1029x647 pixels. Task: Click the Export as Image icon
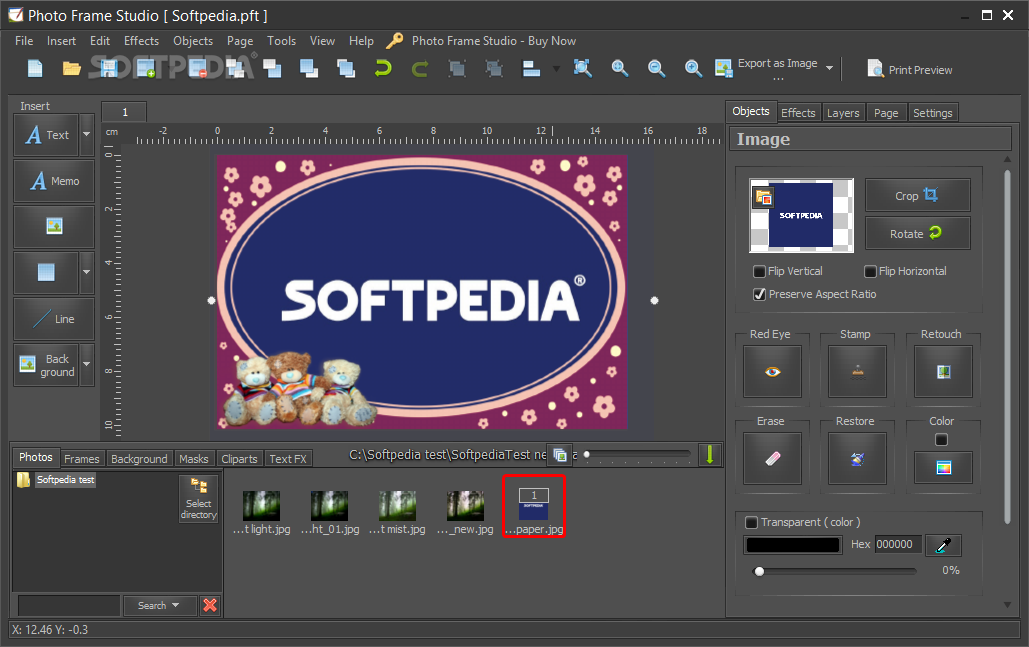click(x=724, y=68)
